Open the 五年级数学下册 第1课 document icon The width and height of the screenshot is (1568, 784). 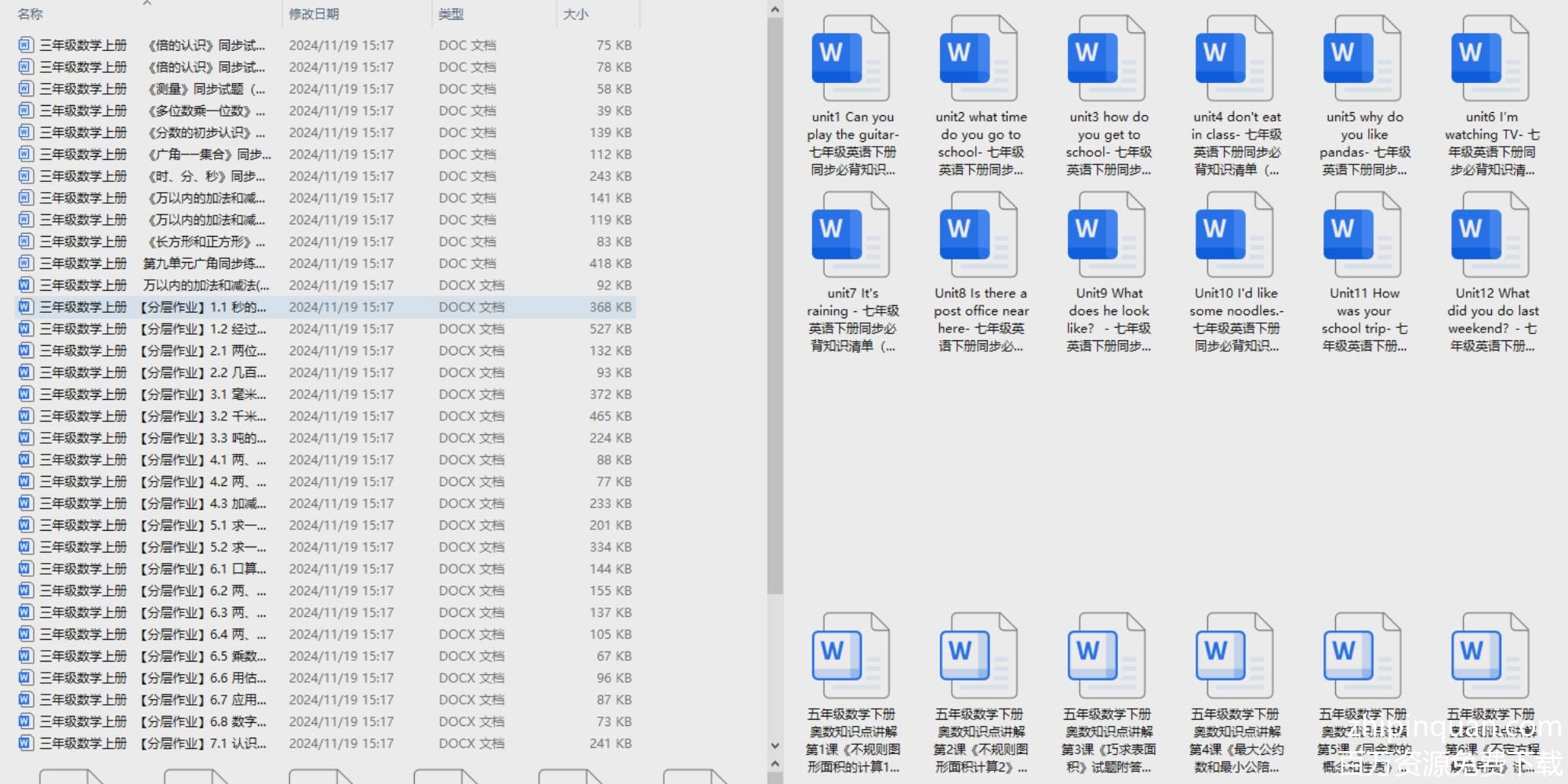click(851, 656)
